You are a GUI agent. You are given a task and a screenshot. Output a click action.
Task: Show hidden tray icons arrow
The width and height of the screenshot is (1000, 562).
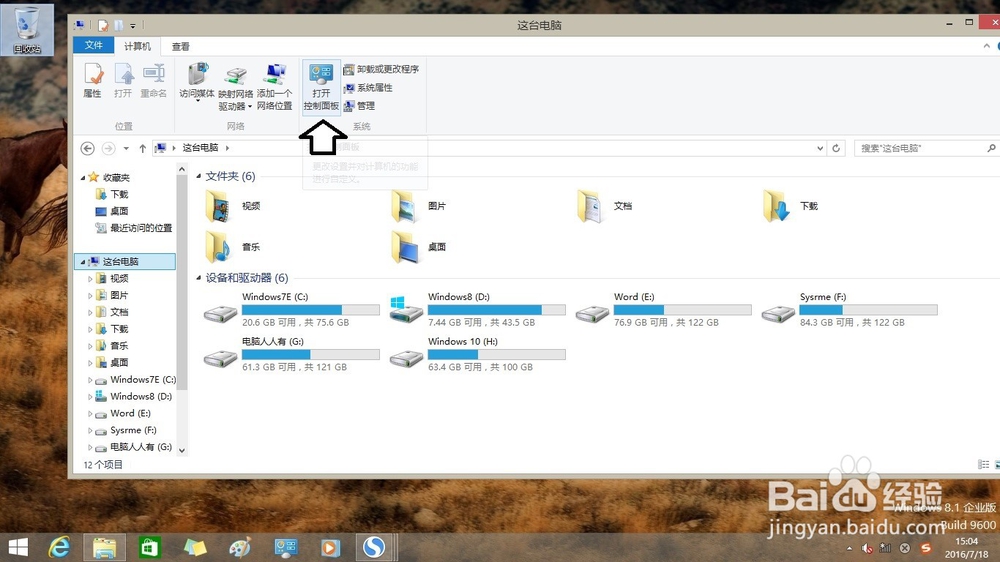pyautogui.click(x=849, y=548)
